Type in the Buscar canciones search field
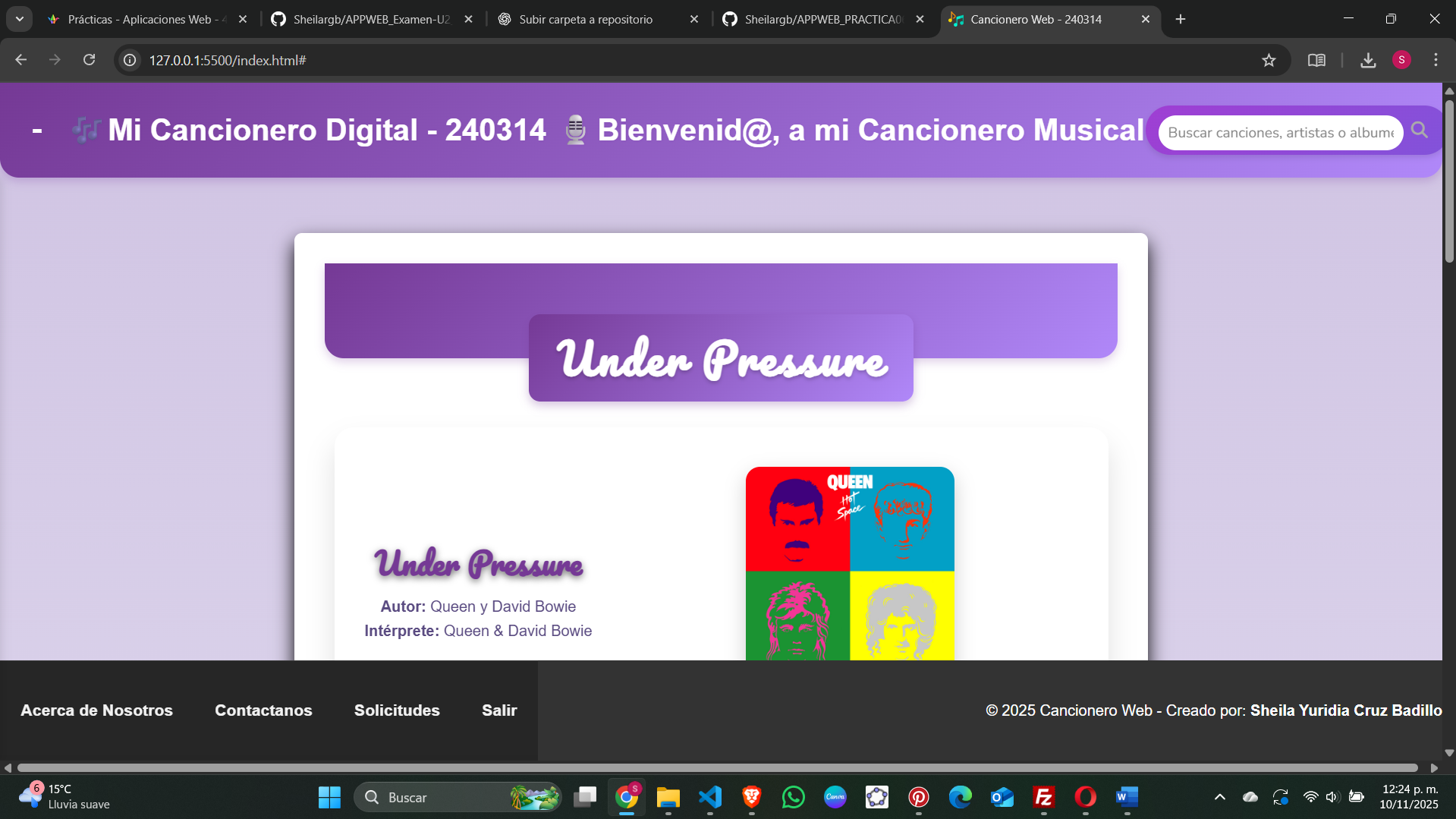 point(1280,133)
